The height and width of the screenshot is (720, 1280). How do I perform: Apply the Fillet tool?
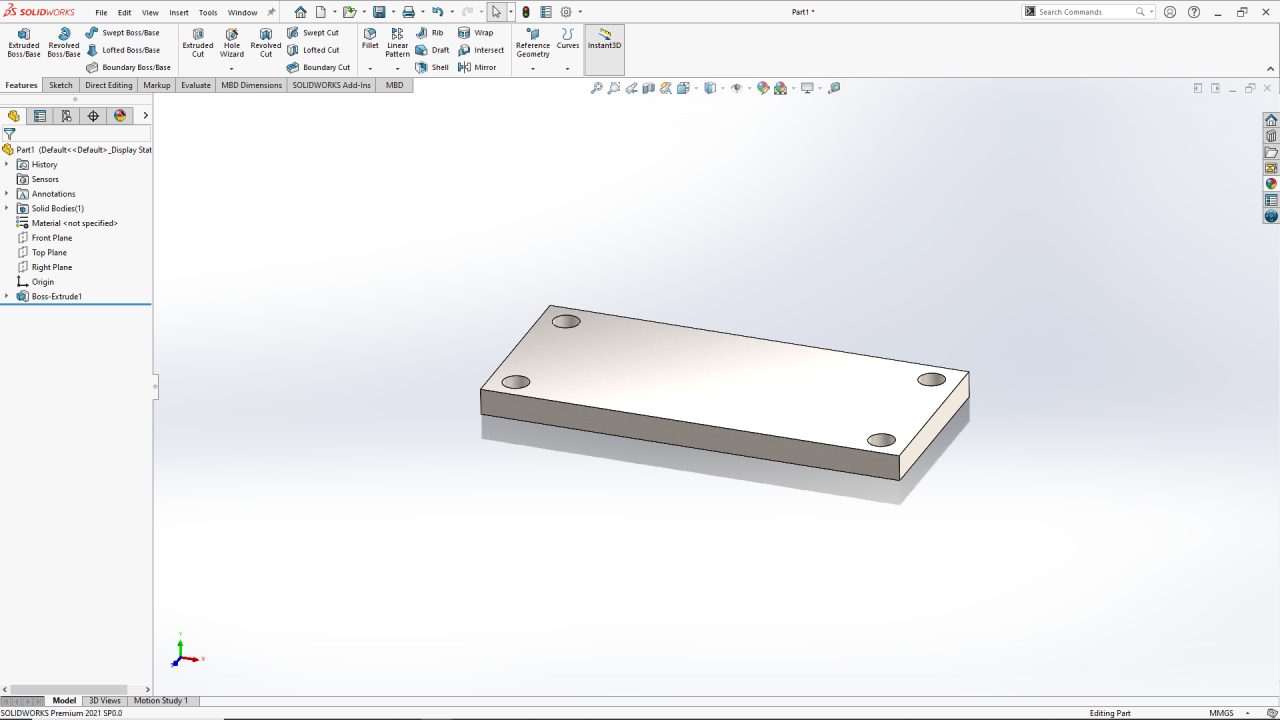[x=370, y=39]
